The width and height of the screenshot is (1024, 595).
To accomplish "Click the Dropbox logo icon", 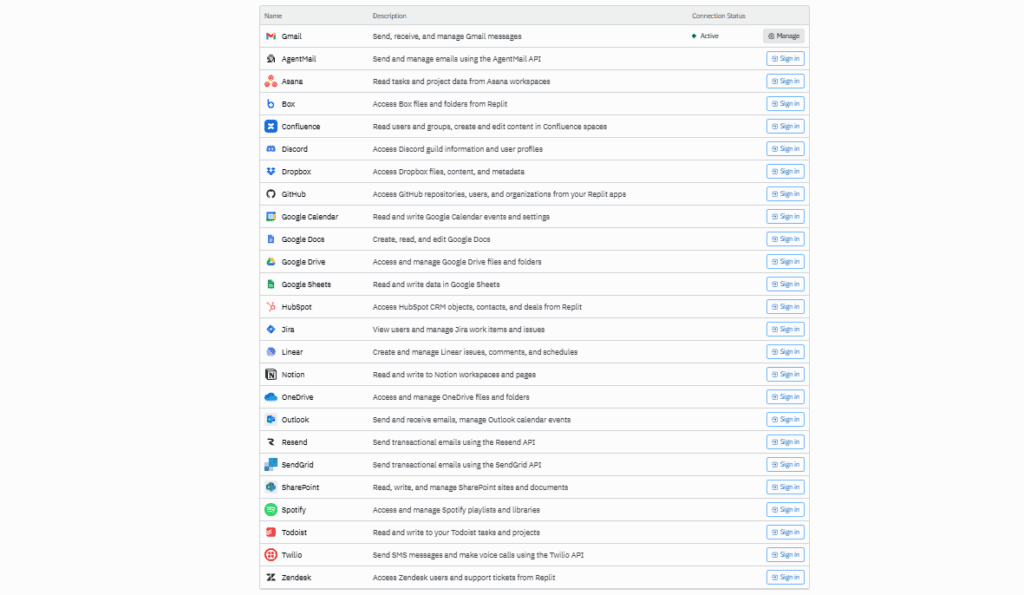I will coord(270,172).
